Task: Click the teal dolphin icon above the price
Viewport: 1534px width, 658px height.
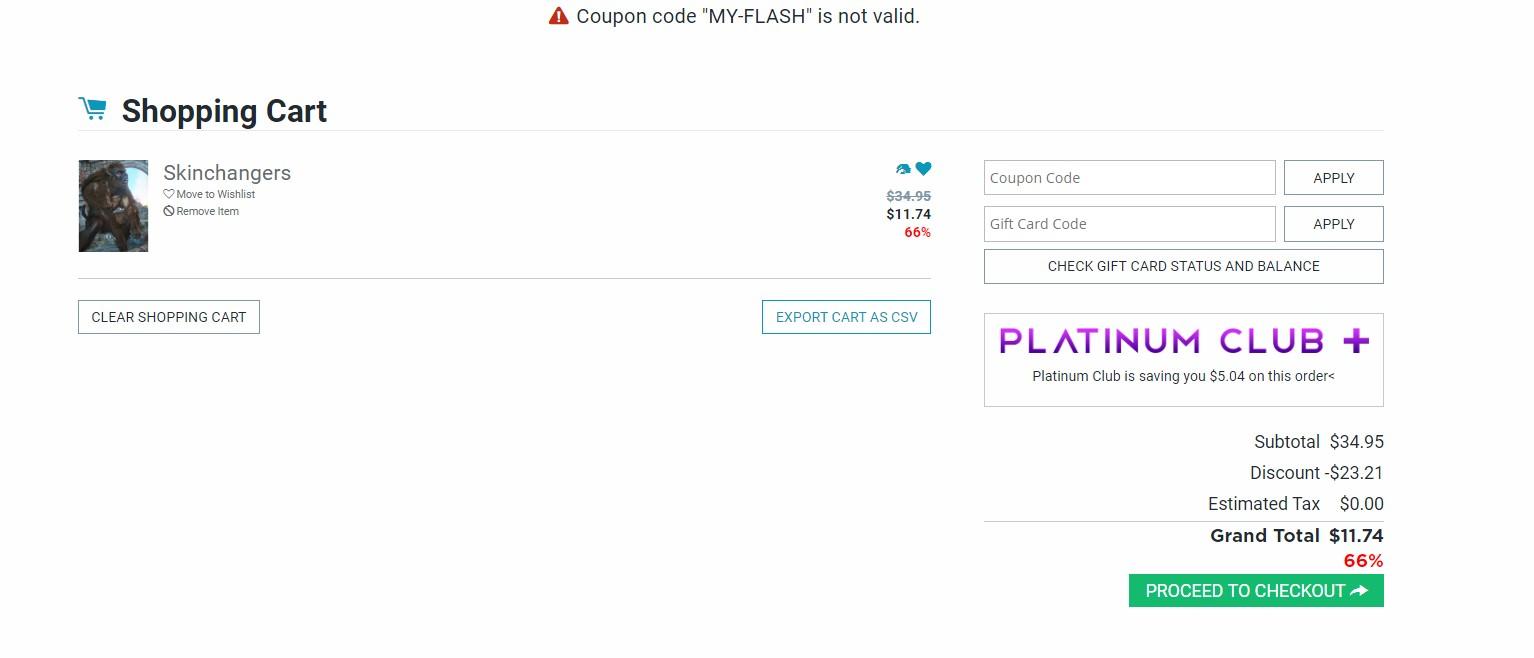Action: coord(903,170)
